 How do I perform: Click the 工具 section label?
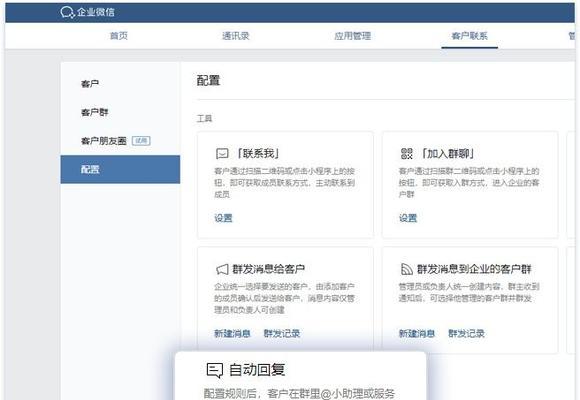pos(204,118)
